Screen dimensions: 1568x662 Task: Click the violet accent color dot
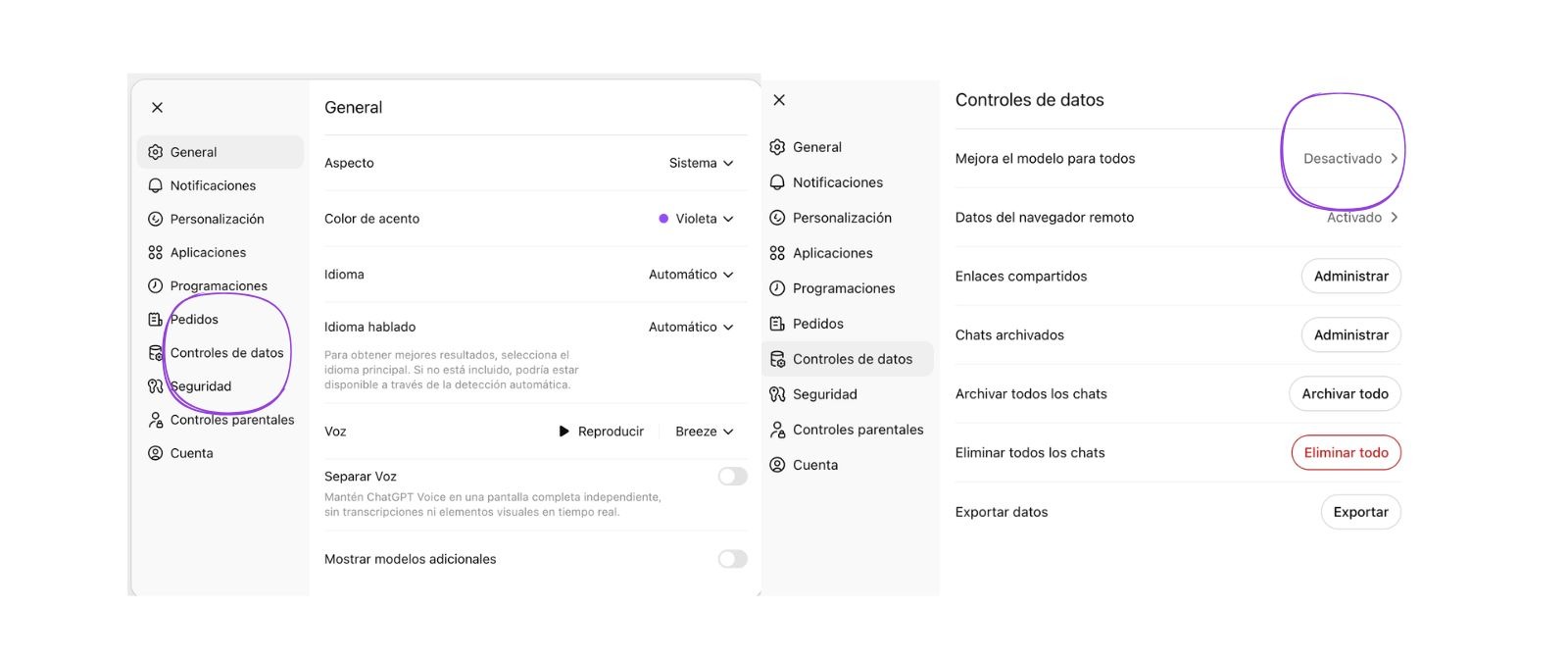(663, 219)
